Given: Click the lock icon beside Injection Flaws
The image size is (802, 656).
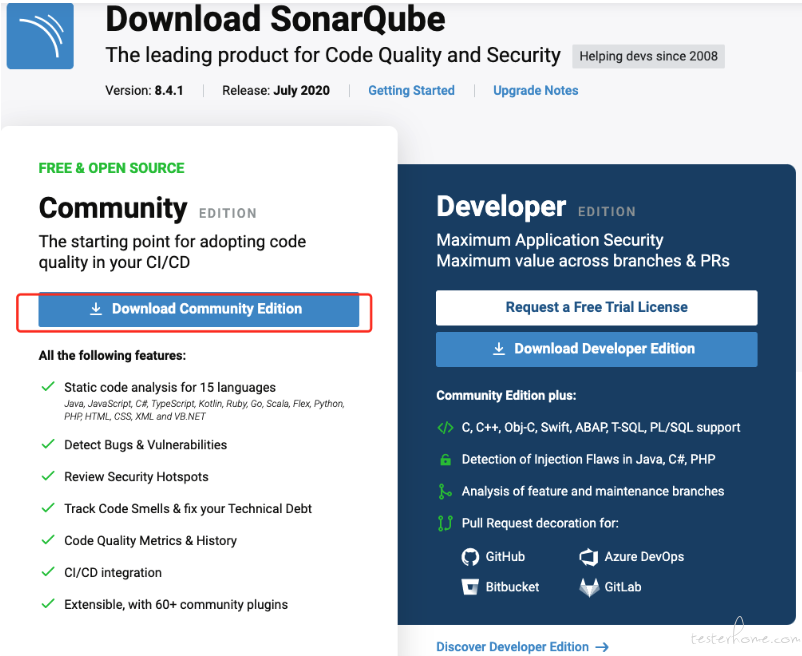Looking at the screenshot, I should 445,460.
